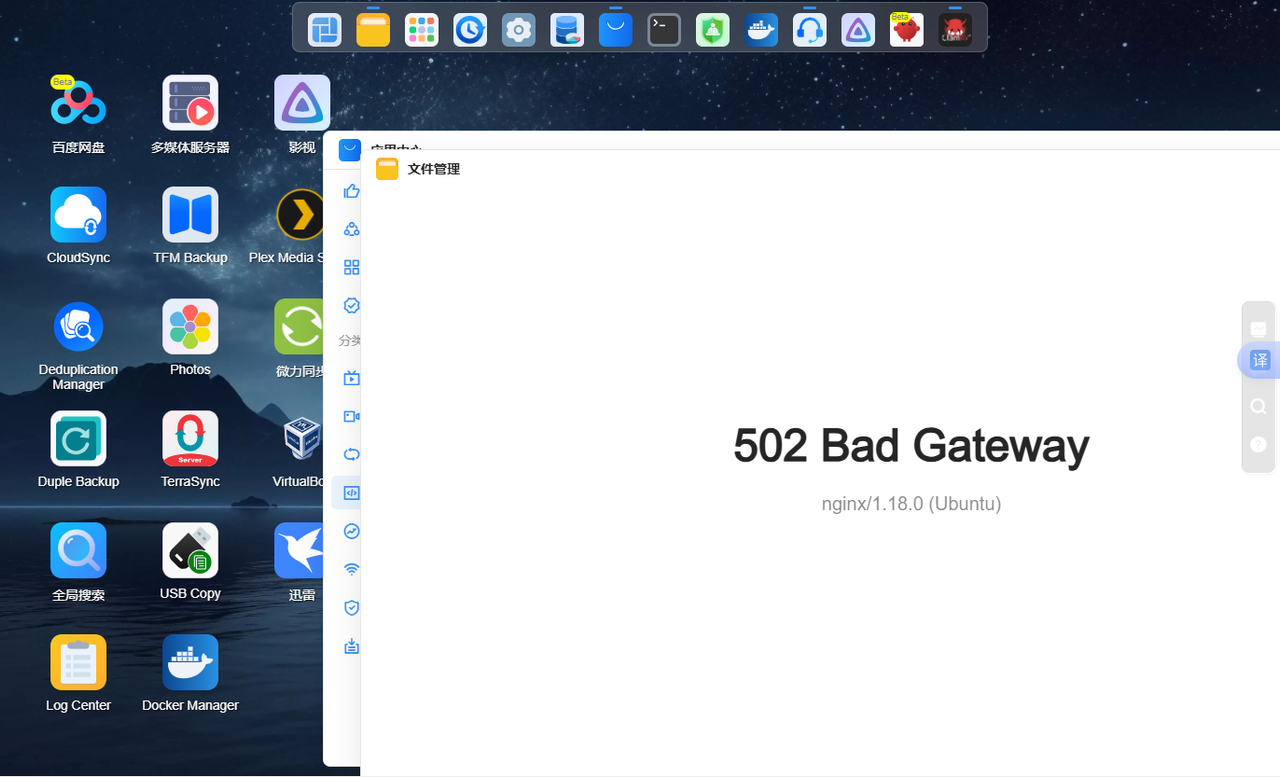Click the 文件管理 window title text
This screenshot has height=777, width=1280.
[434, 169]
